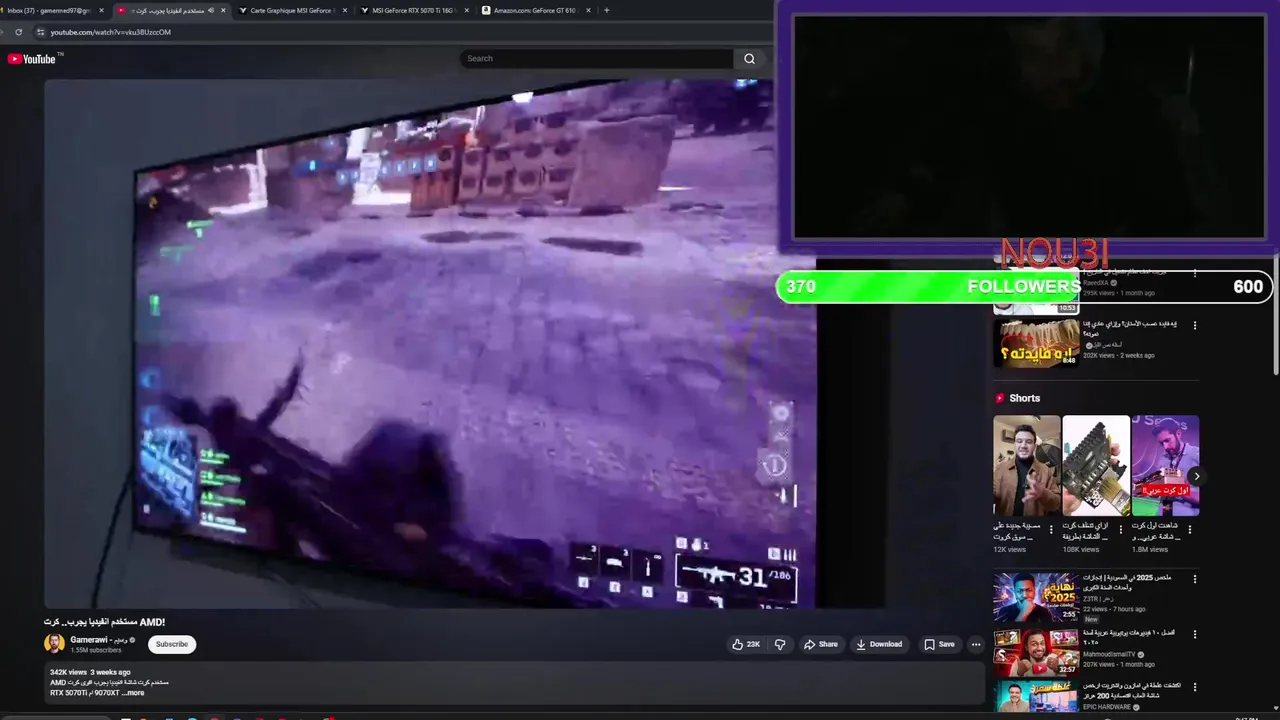Open the three-dot menu of the 202K views video
The height and width of the screenshot is (720, 1280).
(x=1194, y=325)
